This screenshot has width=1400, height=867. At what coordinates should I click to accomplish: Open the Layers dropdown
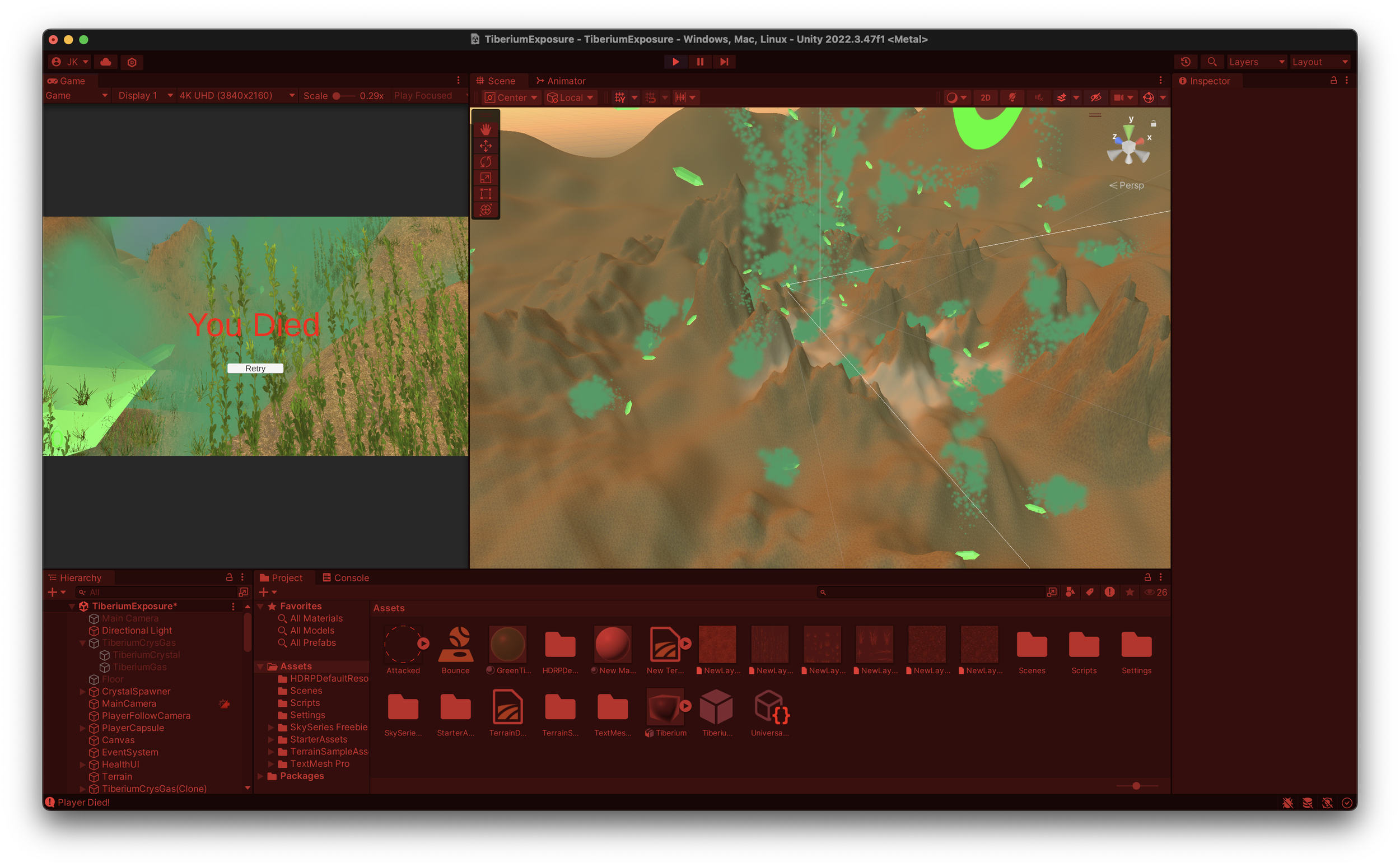(x=1256, y=62)
